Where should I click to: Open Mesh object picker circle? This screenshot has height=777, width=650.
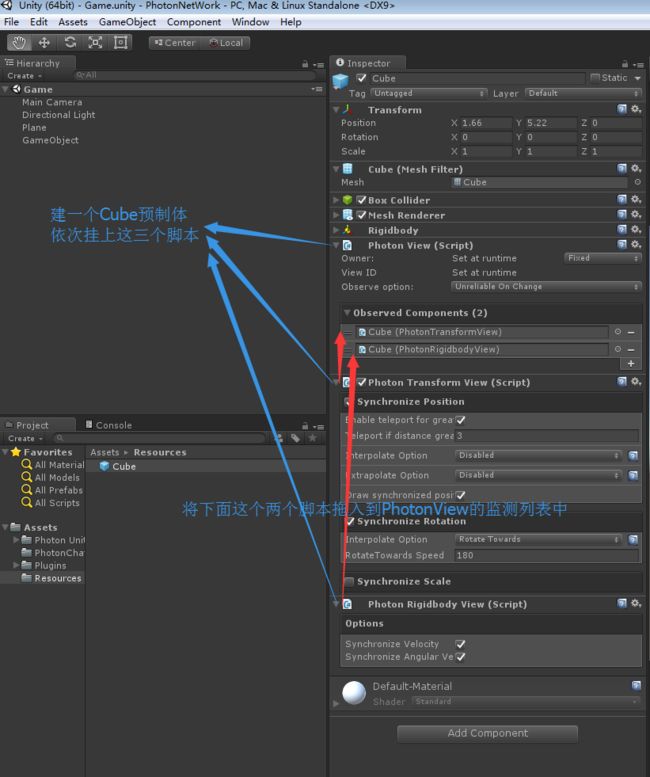click(637, 182)
